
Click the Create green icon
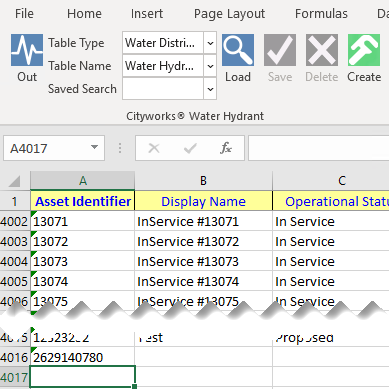(364, 50)
